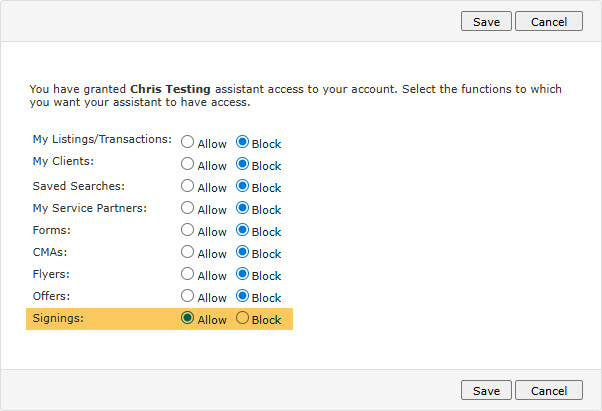Select Block radio for My Clients

tap(242, 165)
